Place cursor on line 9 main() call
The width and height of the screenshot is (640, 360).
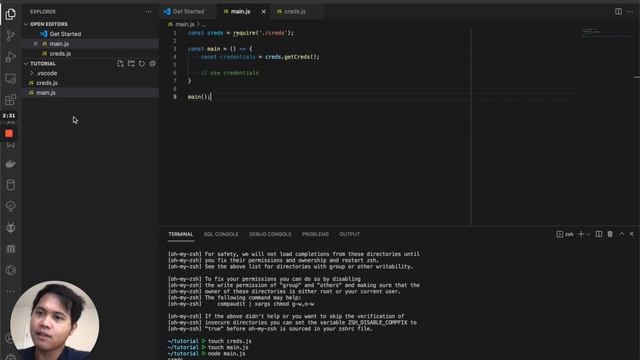pyautogui.click(x=199, y=97)
